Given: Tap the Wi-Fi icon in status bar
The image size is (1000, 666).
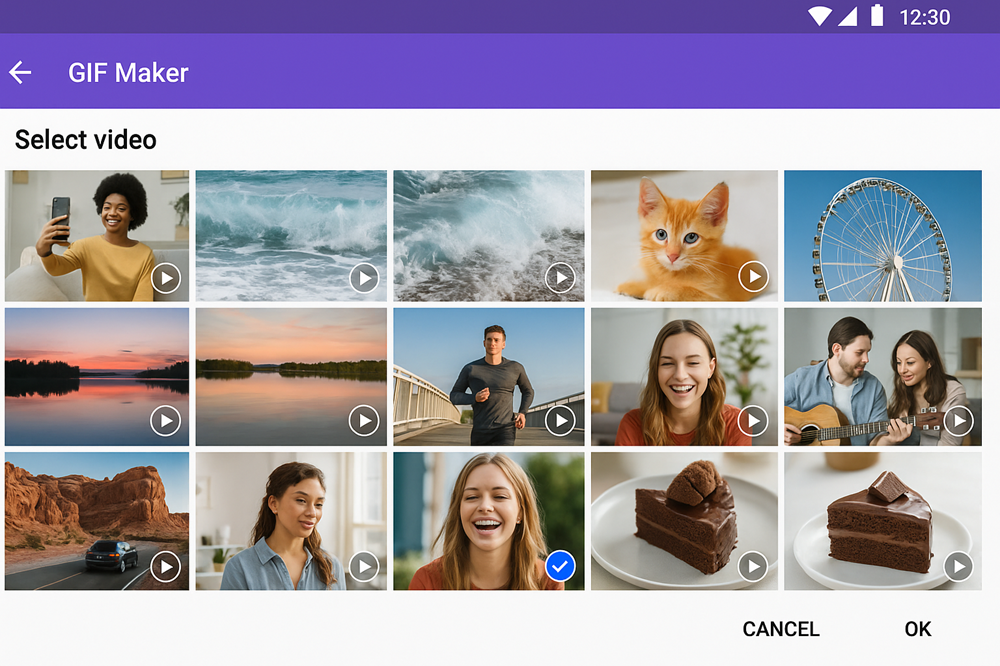Looking at the screenshot, I should pos(820,16).
